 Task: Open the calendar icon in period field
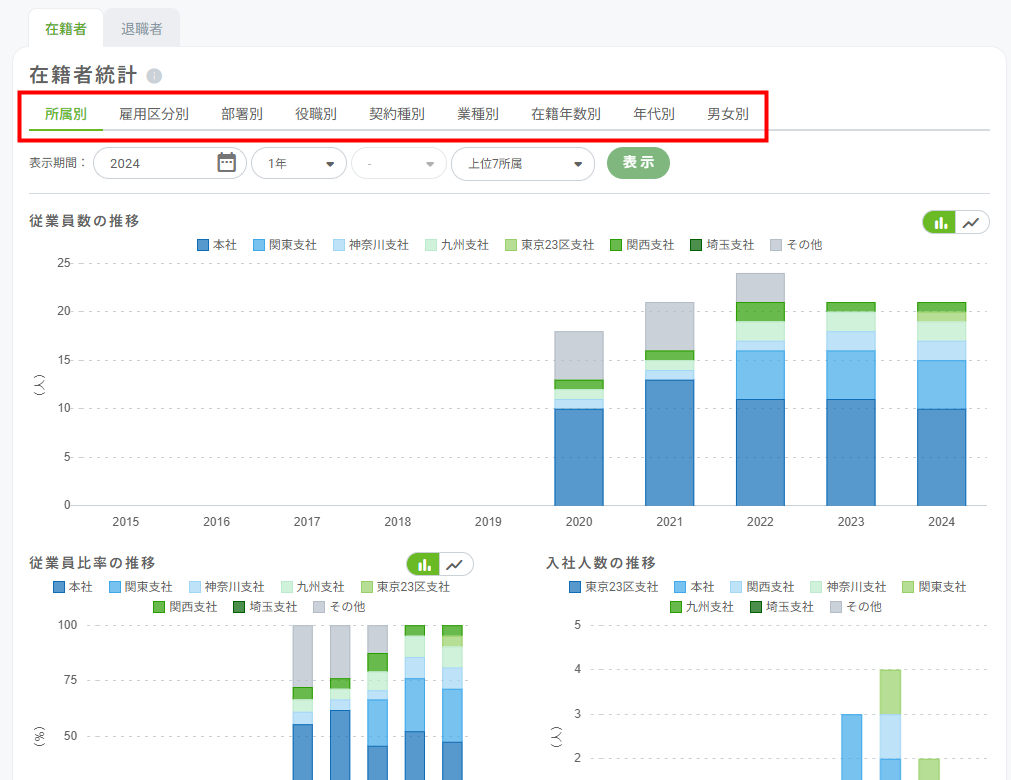coord(226,162)
